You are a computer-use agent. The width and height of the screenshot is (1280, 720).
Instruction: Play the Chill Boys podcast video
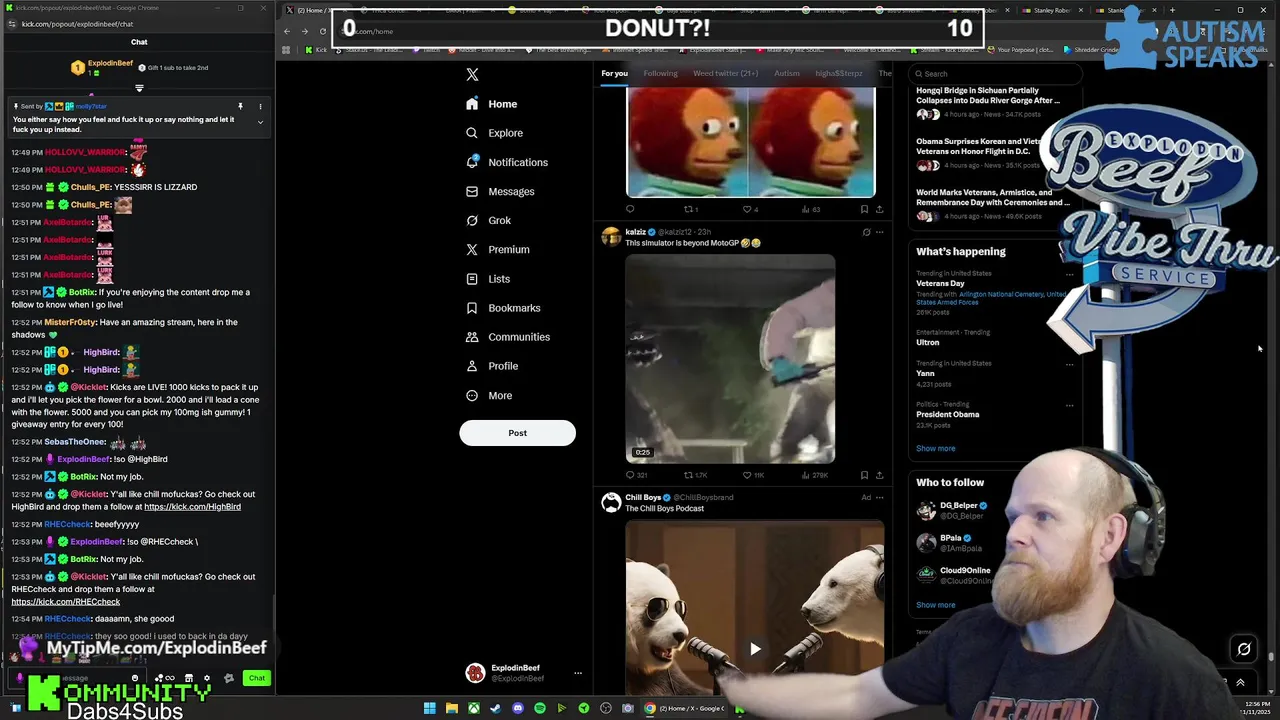click(755, 649)
